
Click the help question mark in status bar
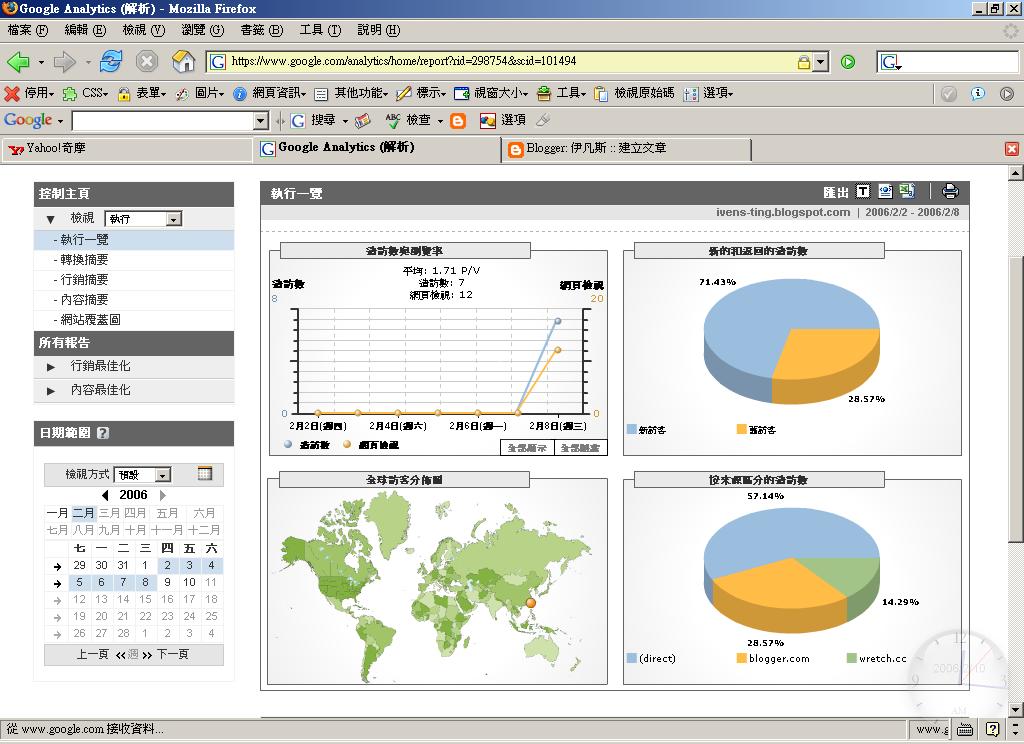[992, 729]
